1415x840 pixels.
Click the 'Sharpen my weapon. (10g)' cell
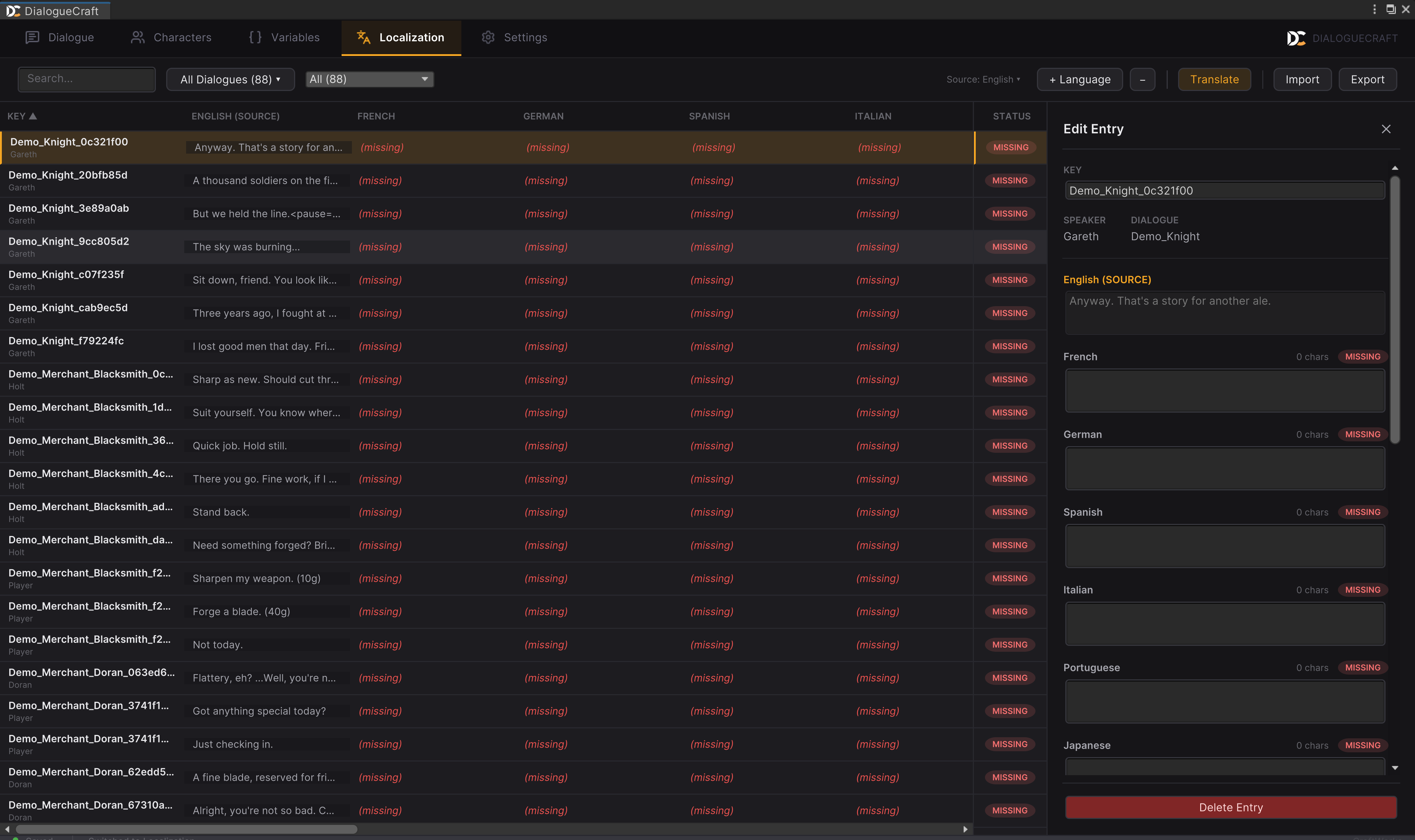point(266,578)
